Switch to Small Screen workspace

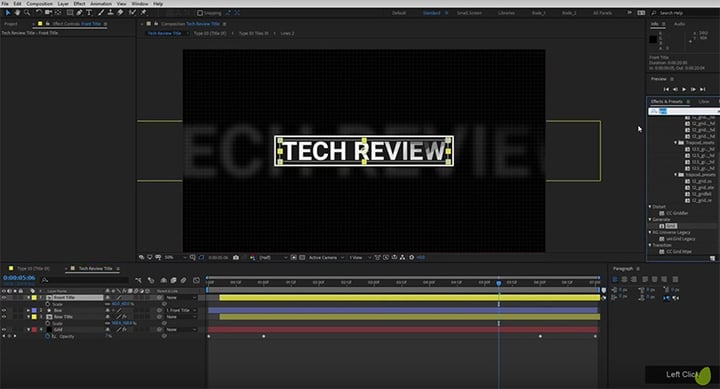(x=469, y=13)
